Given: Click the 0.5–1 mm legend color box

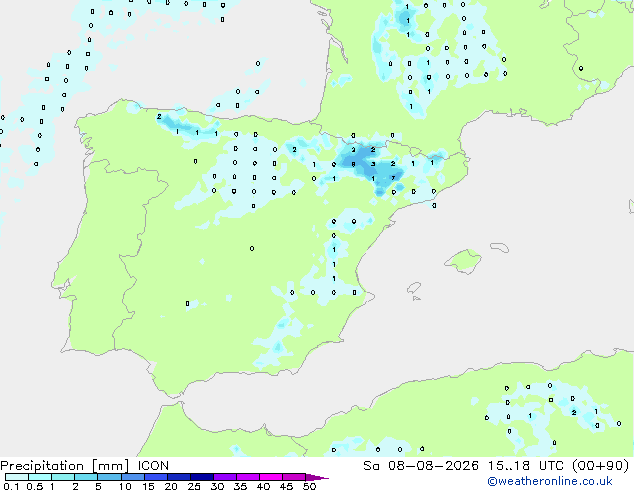Looking at the screenshot, I should (40, 477).
